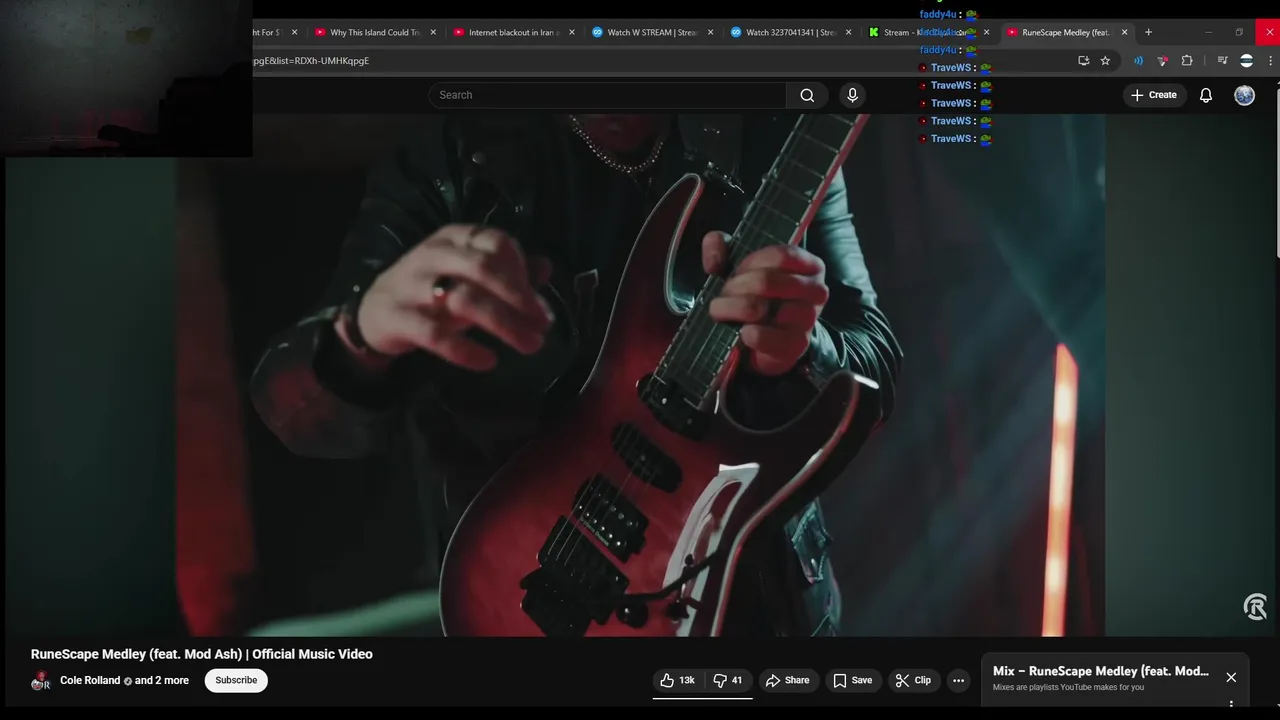Open YouTube notifications bell
This screenshot has height=720, width=1280.
point(1206,95)
